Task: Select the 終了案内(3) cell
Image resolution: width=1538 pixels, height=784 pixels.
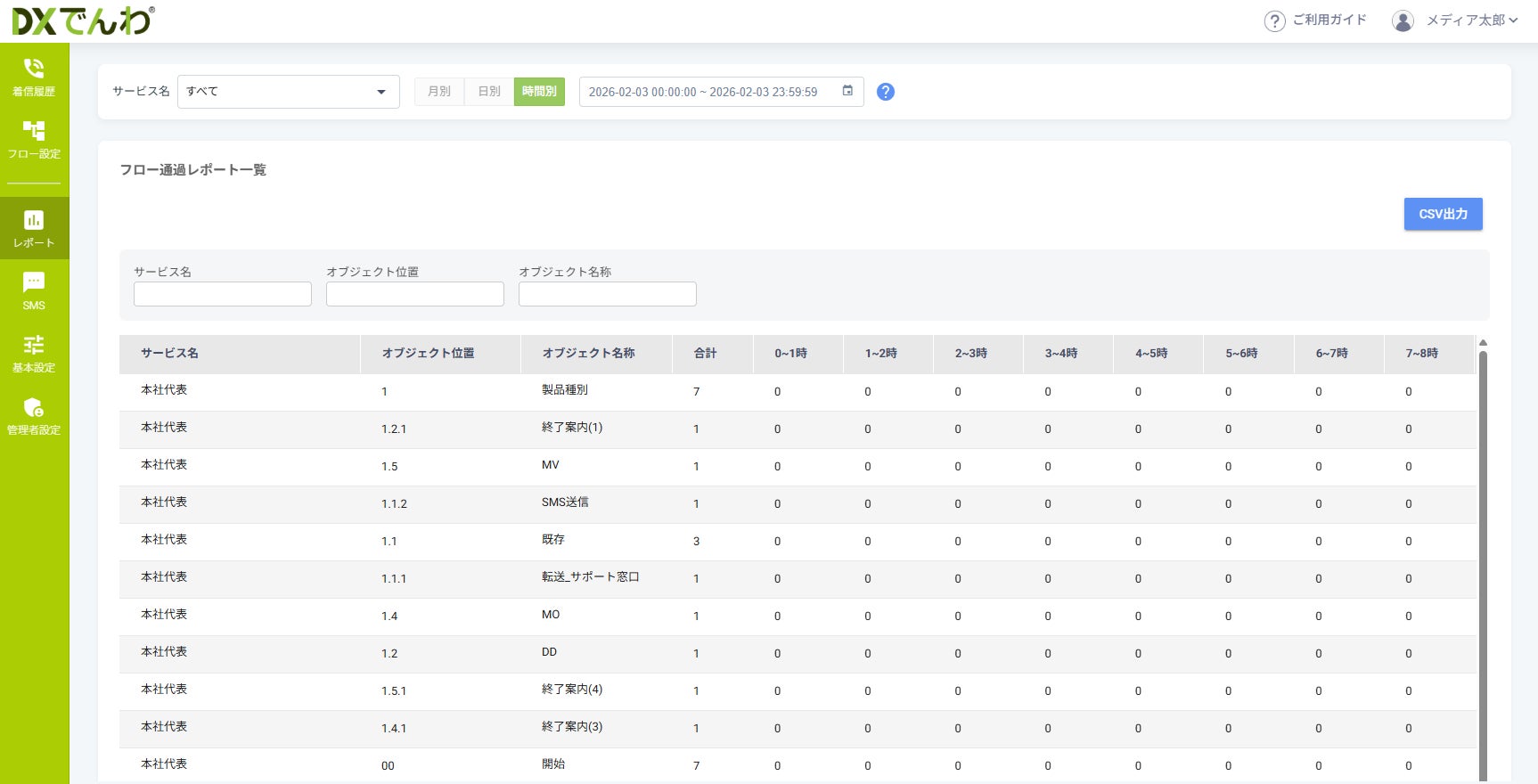Action: (x=572, y=727)
